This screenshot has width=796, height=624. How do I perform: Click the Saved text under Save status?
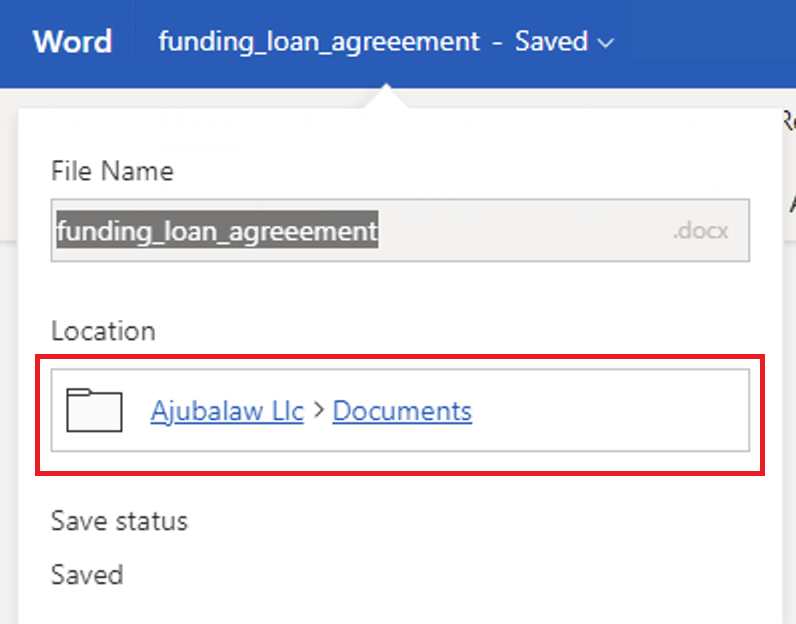tap(87, 575)
